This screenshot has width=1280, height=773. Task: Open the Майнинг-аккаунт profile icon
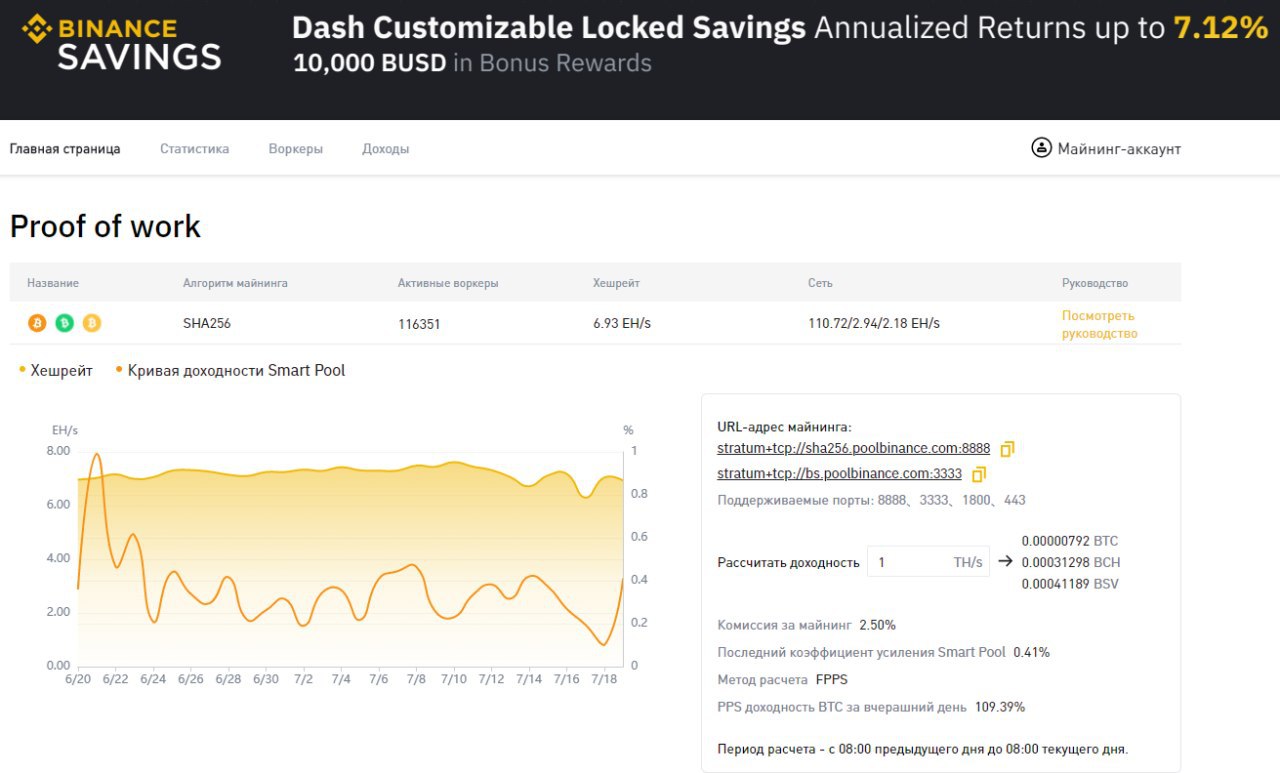[x=1041, y=148]
